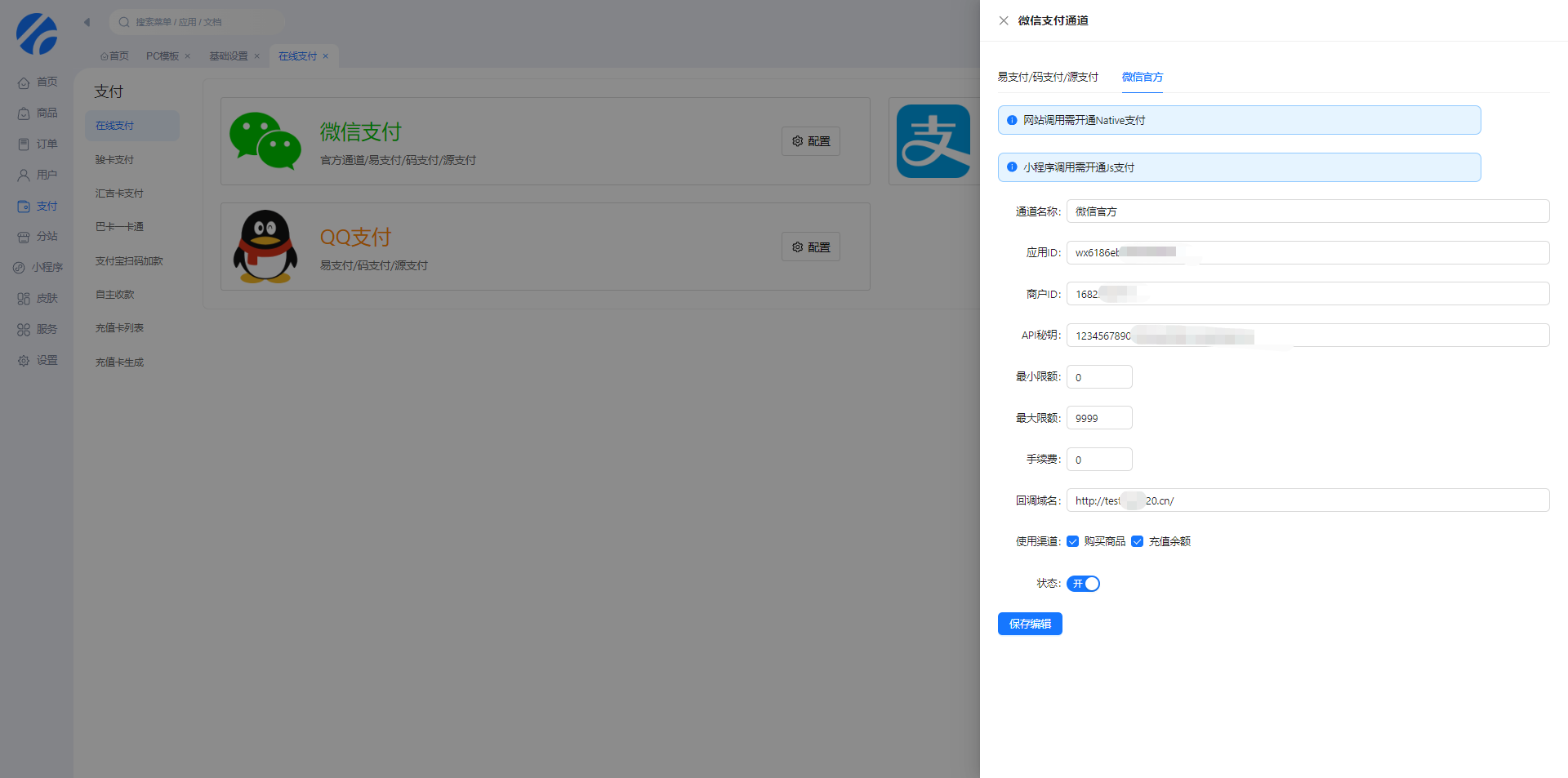Click the QQ penguin logo
Image resolution: width=1568 pixels, height=778 pixels.
[265, 247]
